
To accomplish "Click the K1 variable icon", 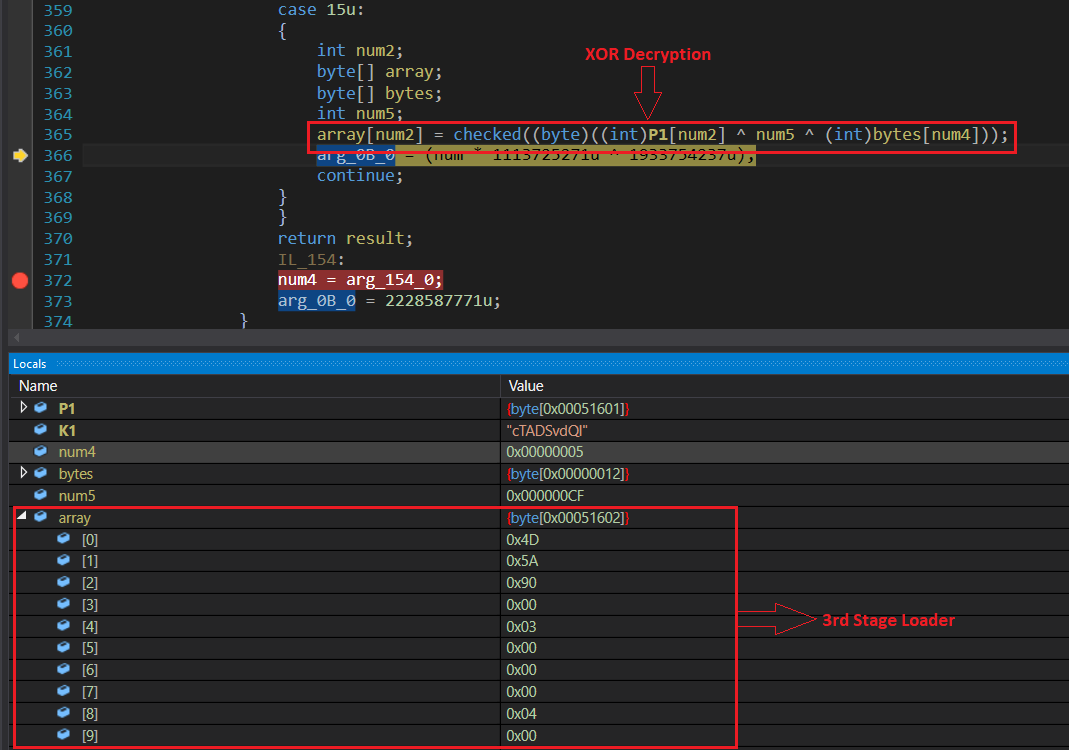I will tap(41, 430).
